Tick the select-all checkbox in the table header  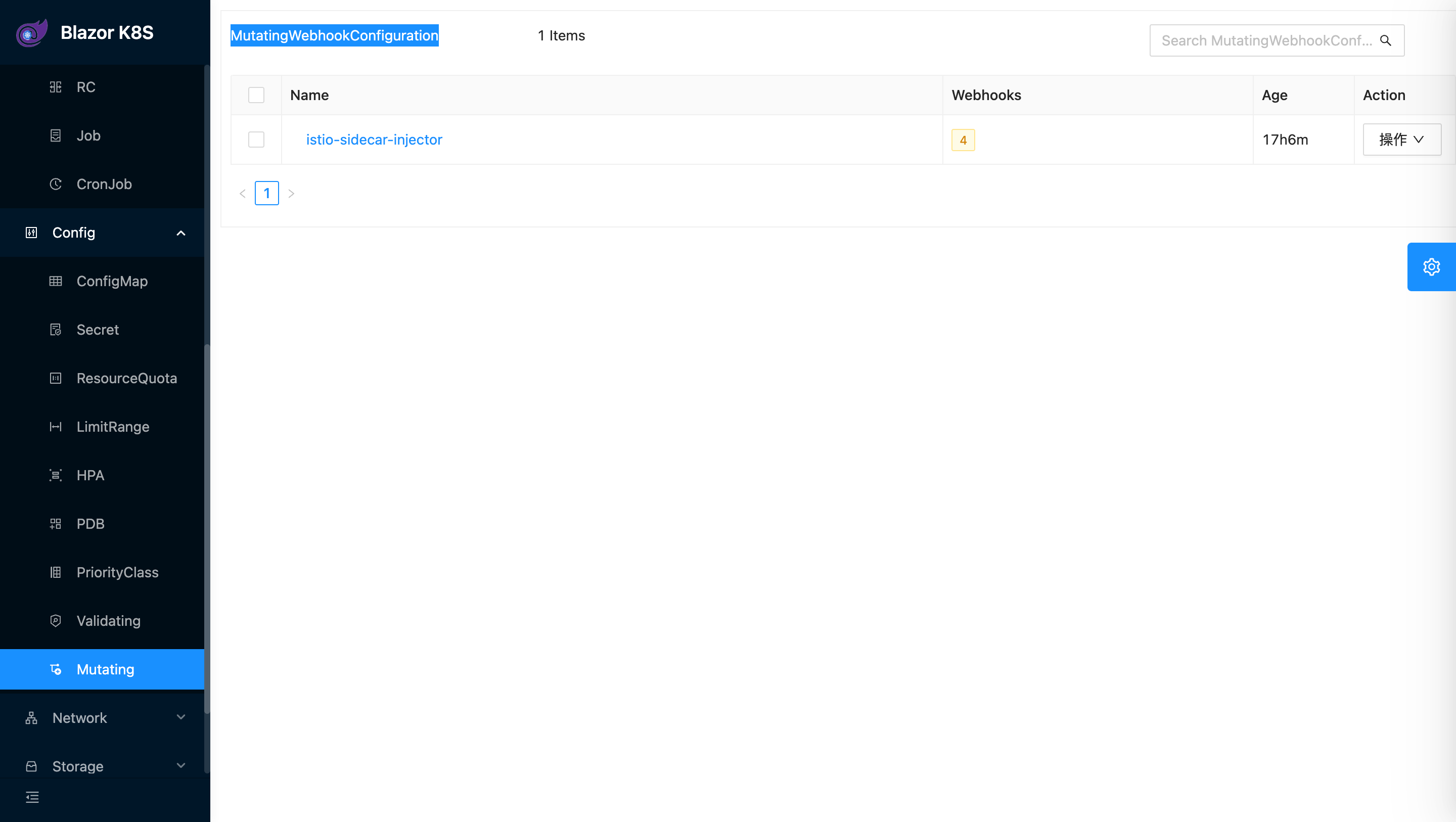pos(256,95)
